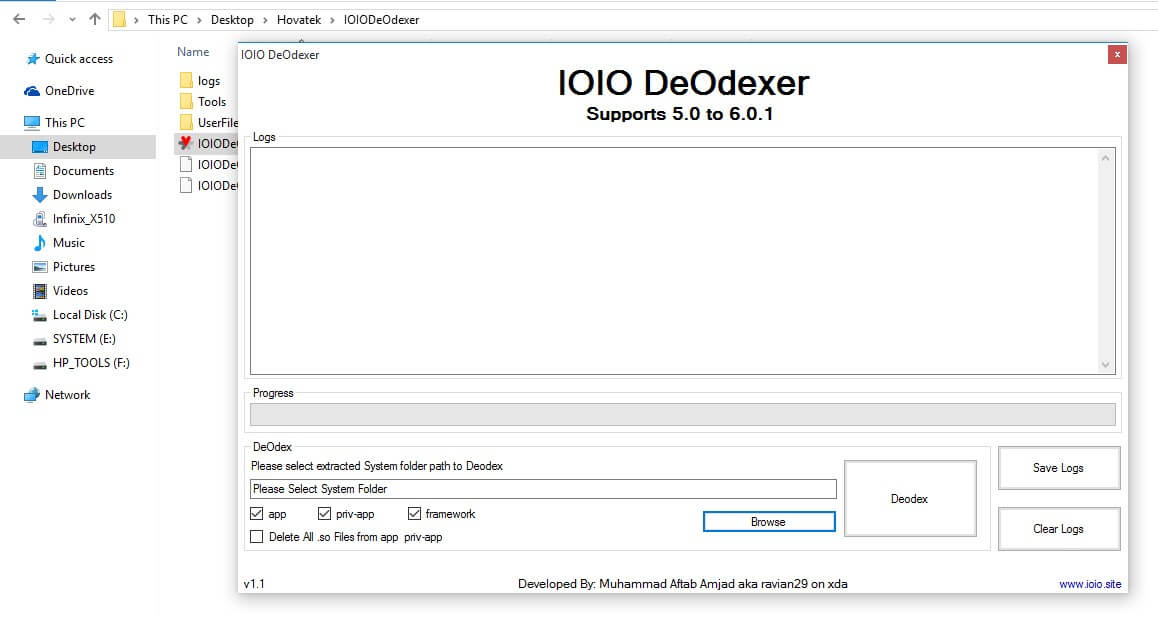Viewport: 1158px width, 619px height.
Task: Click the Up arrow navigation icon
Action: tap(95, 19)
